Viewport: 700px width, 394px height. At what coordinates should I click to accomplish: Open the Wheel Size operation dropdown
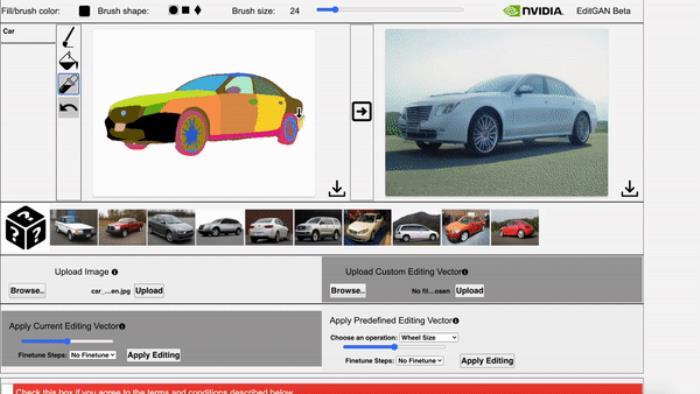(429, 338)
